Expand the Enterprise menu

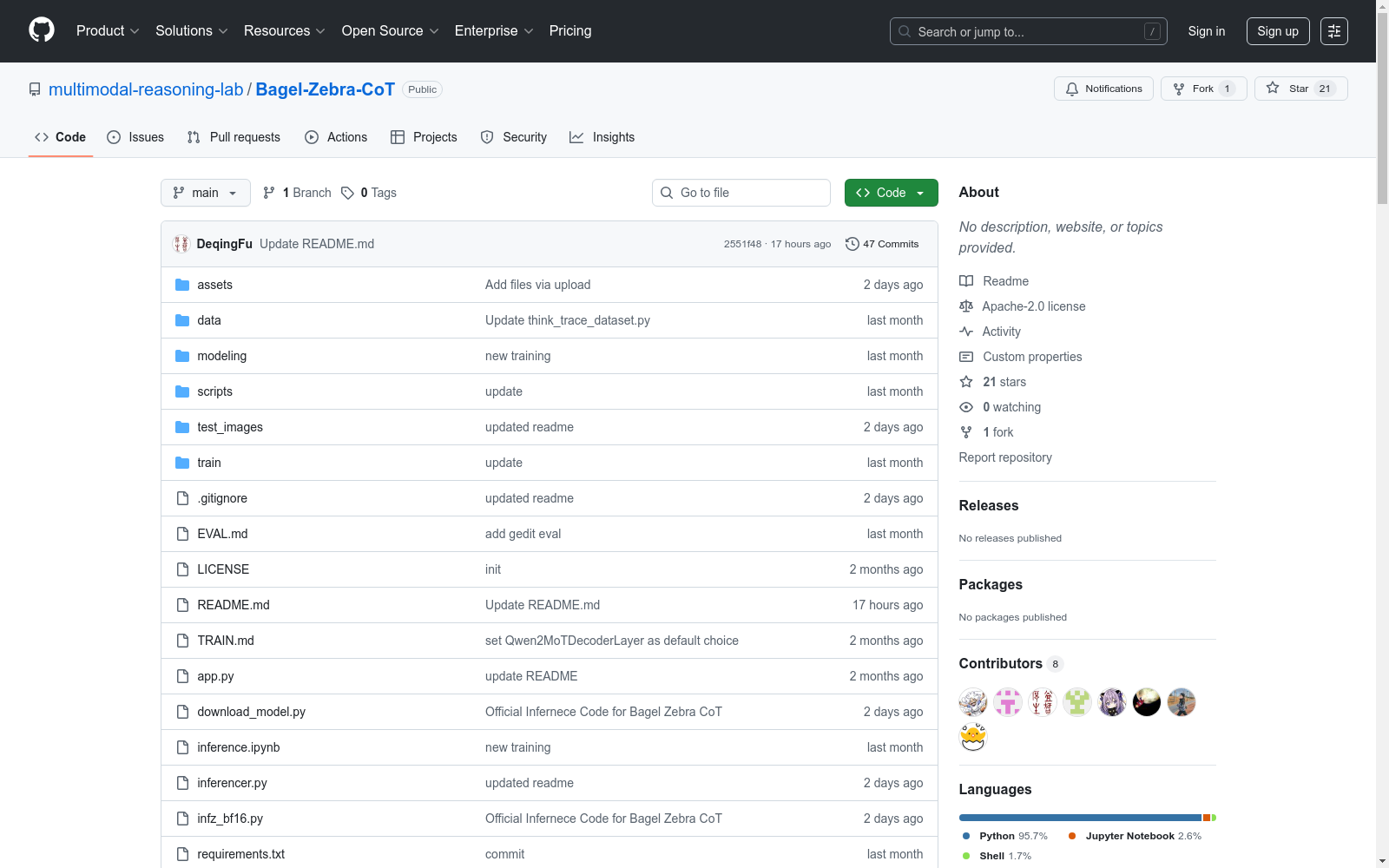[x=494, y=31]
